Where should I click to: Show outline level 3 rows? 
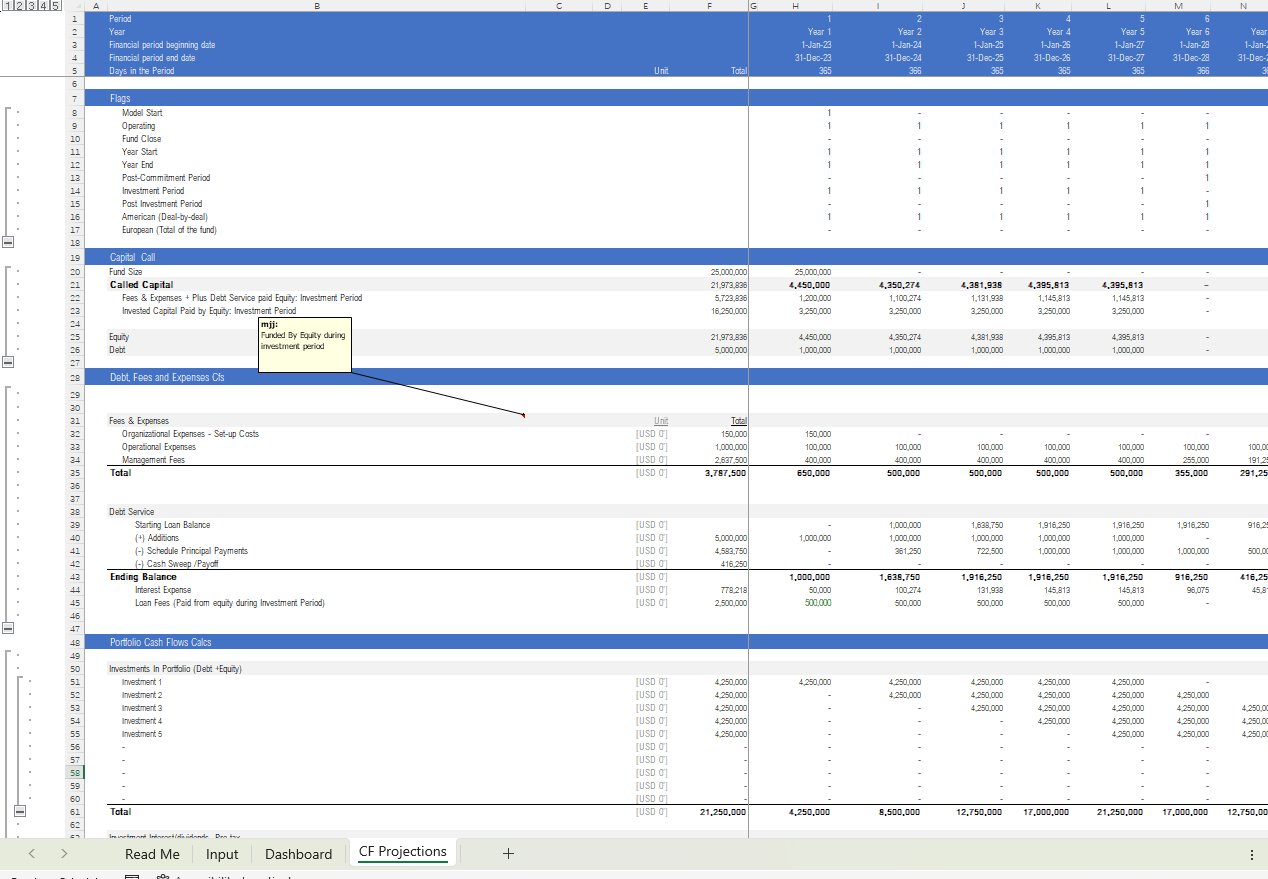pyautogui.click(x=30, y=6)
